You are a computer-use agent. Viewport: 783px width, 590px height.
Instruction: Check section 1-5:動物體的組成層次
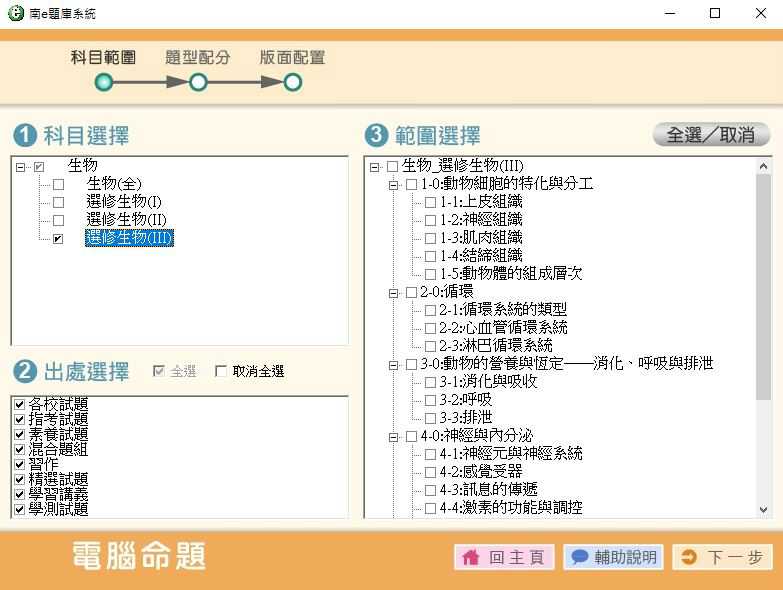pyautogui.click(x=430, y=275)
